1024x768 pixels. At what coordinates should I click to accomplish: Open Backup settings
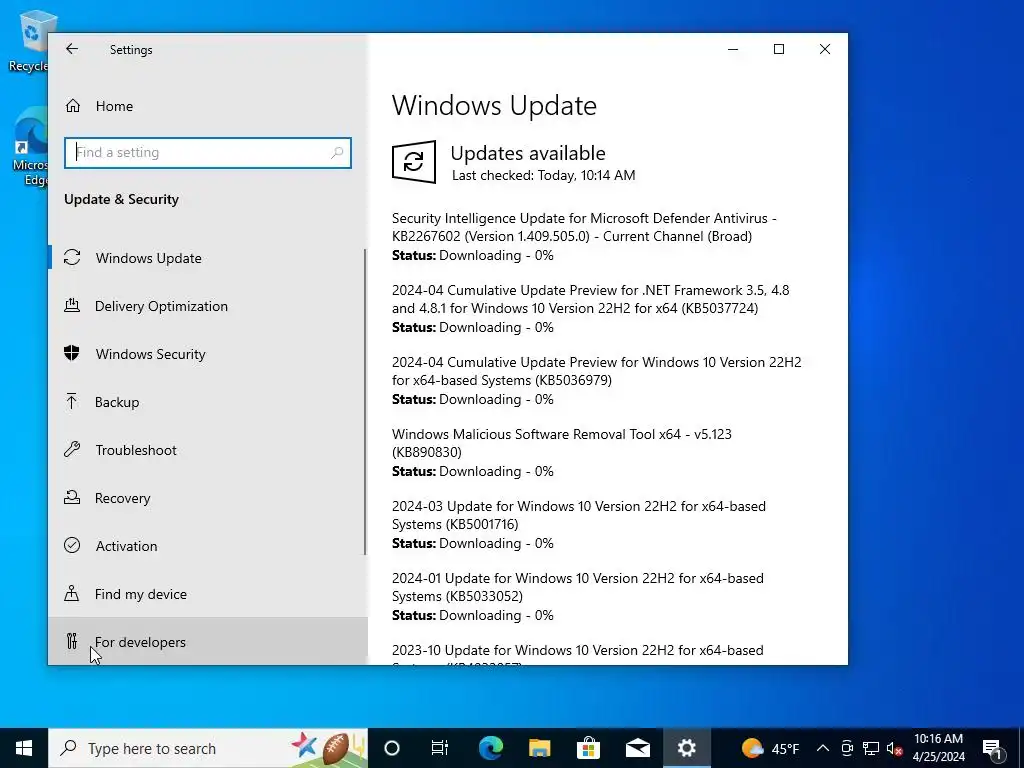(208, 402)
